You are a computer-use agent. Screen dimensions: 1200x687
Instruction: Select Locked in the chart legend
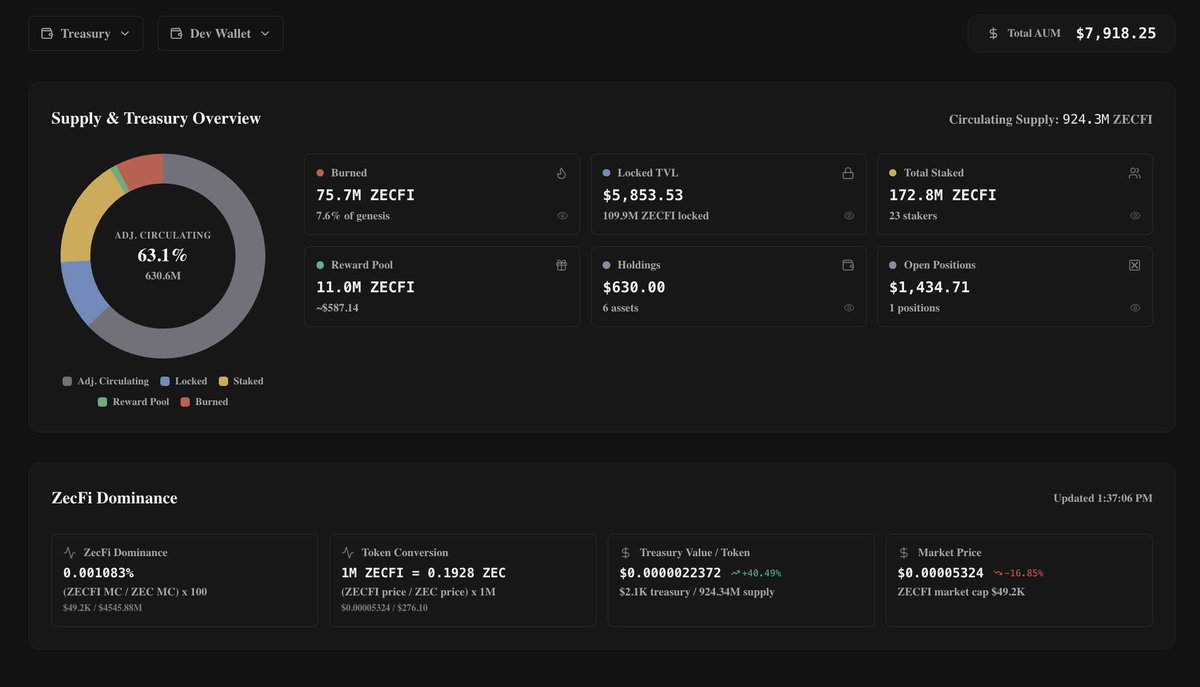pyautogui.click(x=183, y=381)
